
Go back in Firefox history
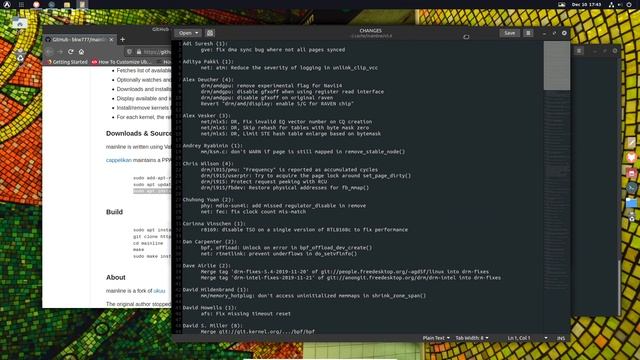[x=49, y=52]
